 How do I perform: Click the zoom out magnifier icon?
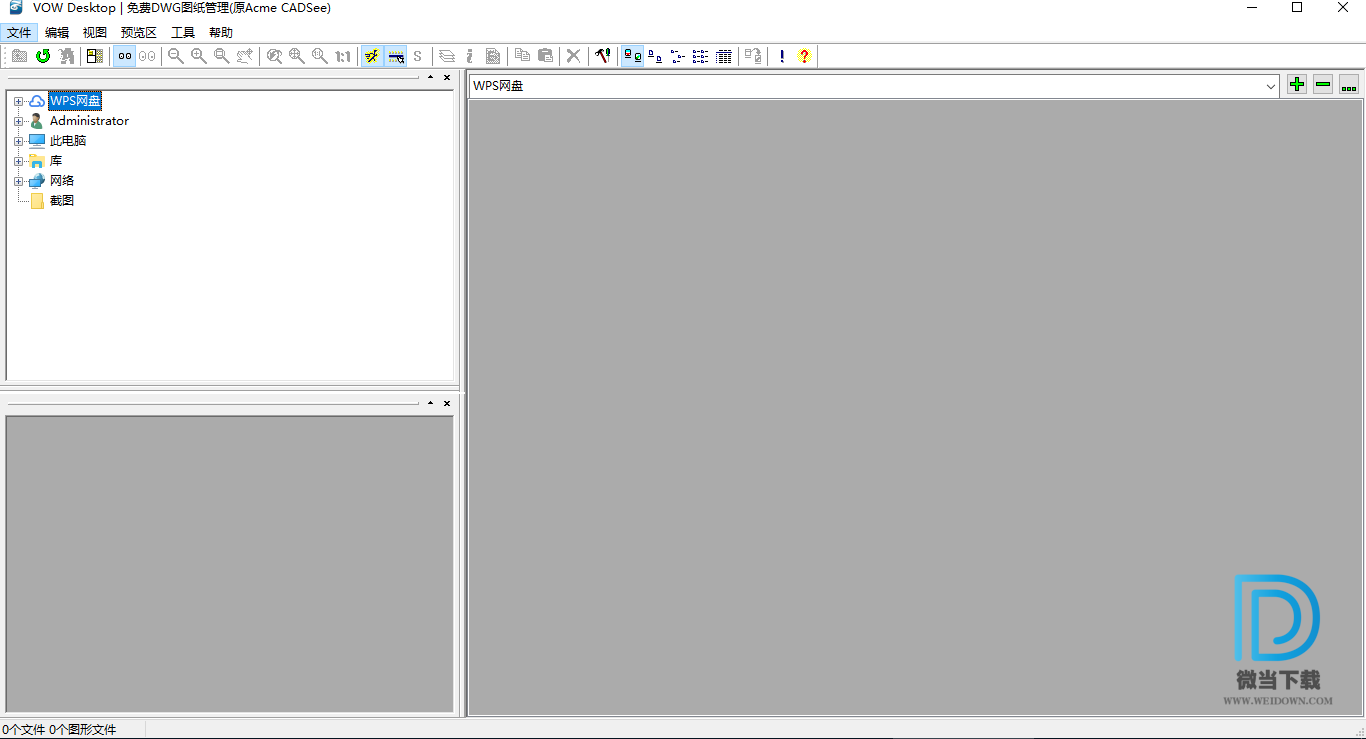pyautogui.click(x=176, y=56)
